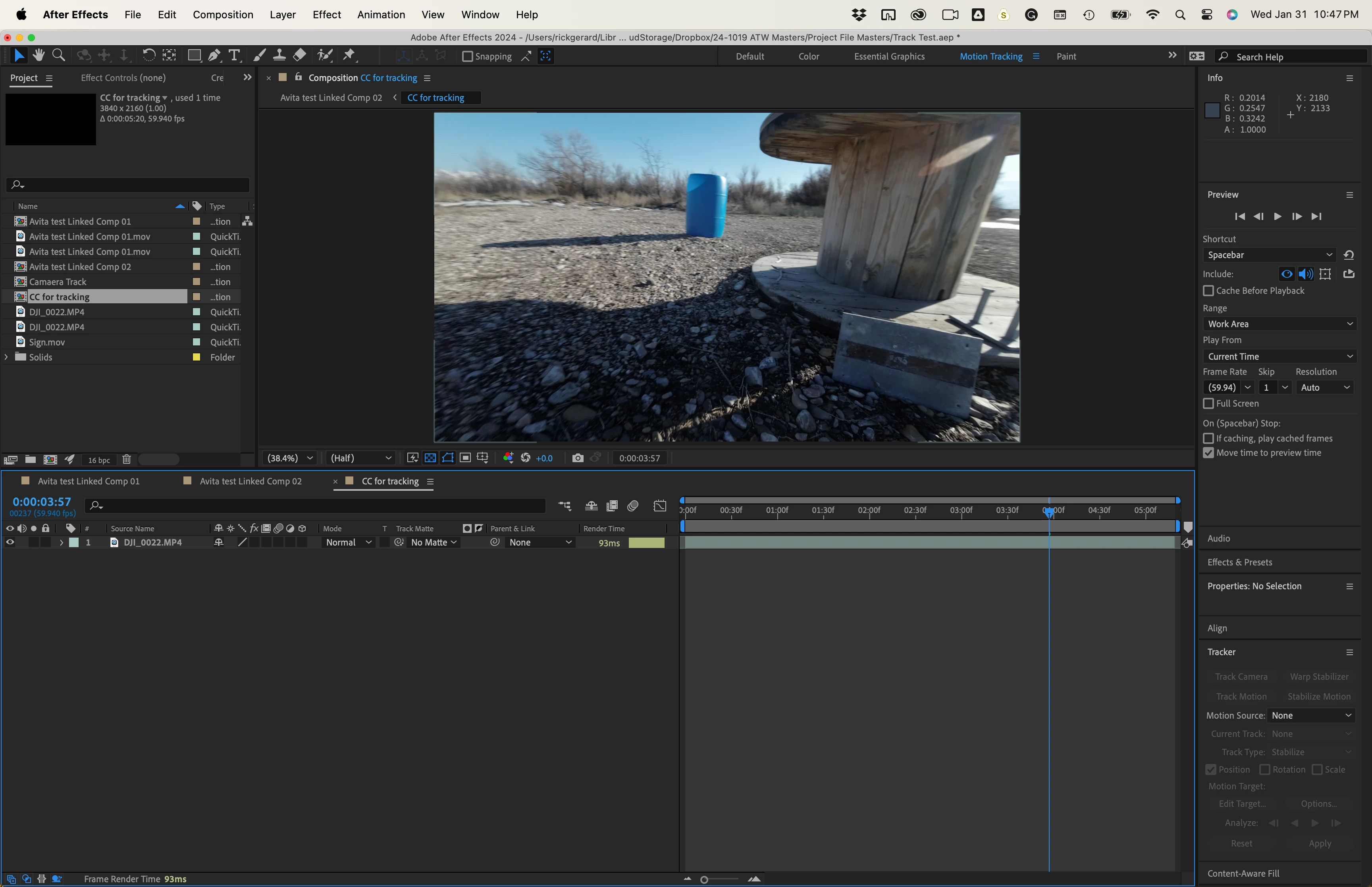Open the Animation menu
Image resolution: width=1372 pixels, height=887 pixels.
click(x=381, y=14)
